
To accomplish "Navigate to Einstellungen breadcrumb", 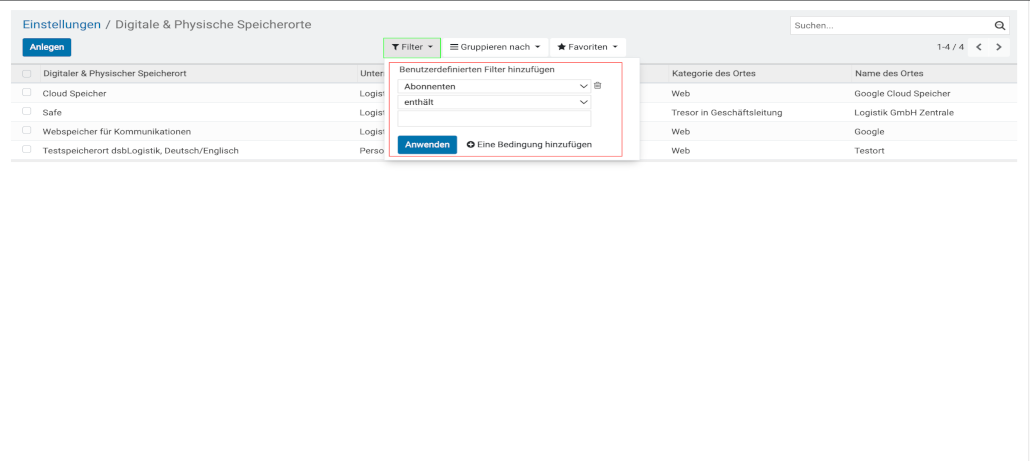I will [x=62, y=24].
